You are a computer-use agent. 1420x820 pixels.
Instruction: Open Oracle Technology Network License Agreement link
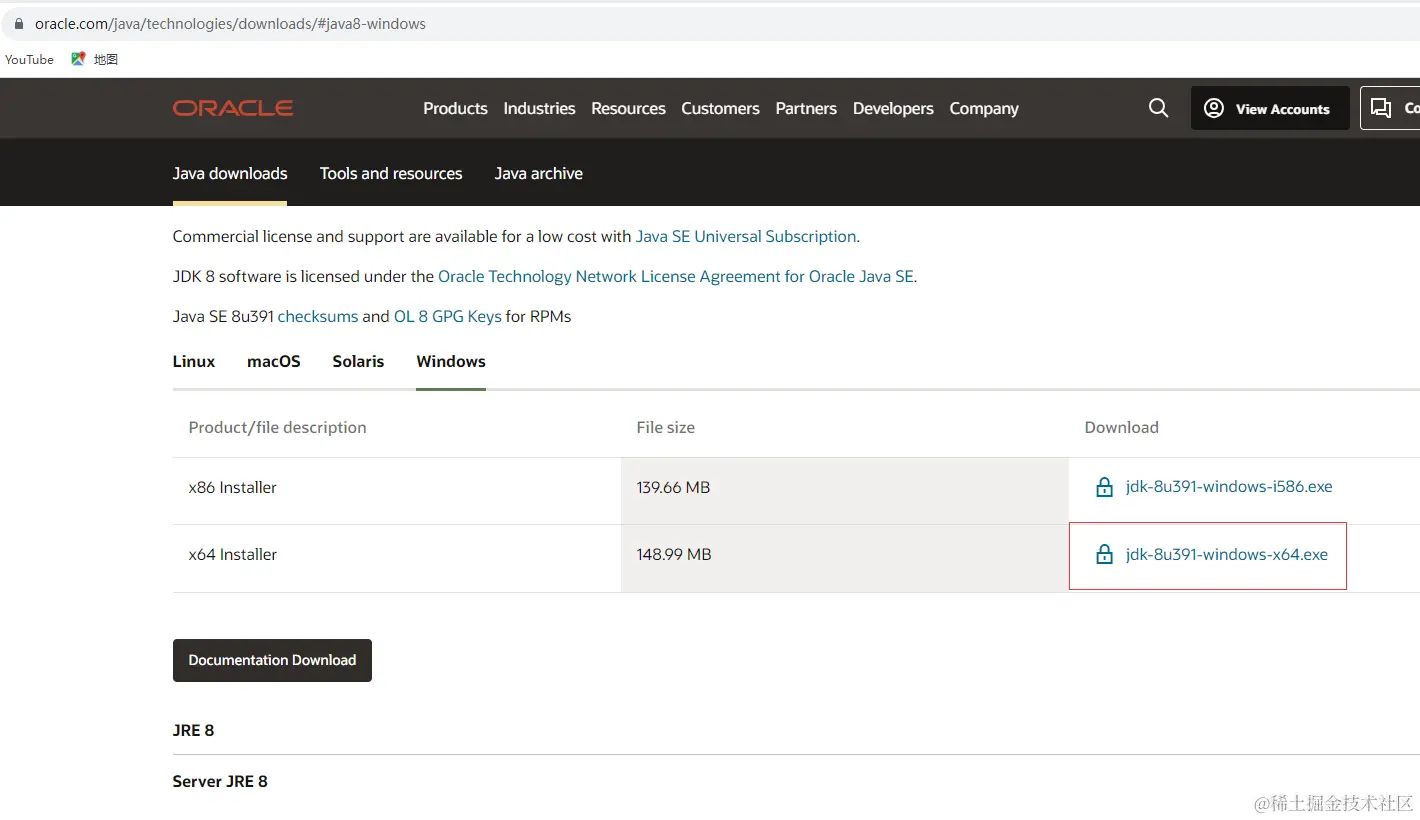click(676, 276)
